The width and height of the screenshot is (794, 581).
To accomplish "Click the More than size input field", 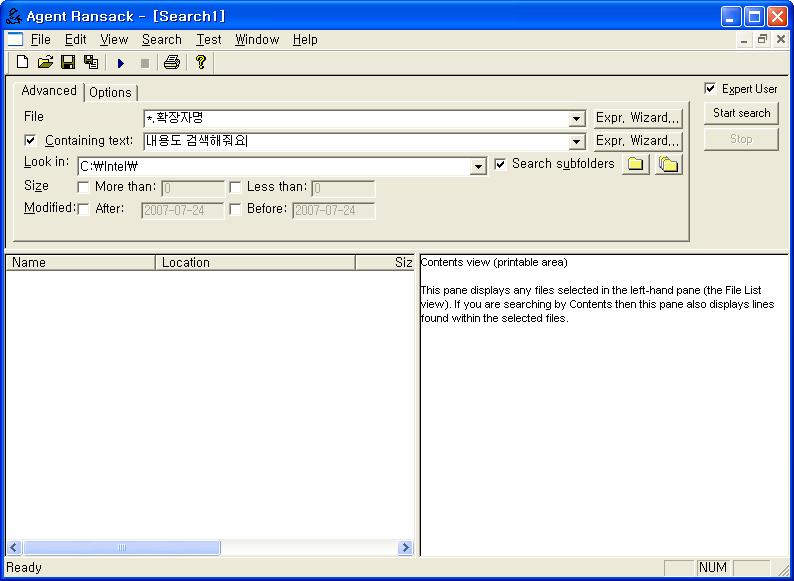I will coord(192,188).
